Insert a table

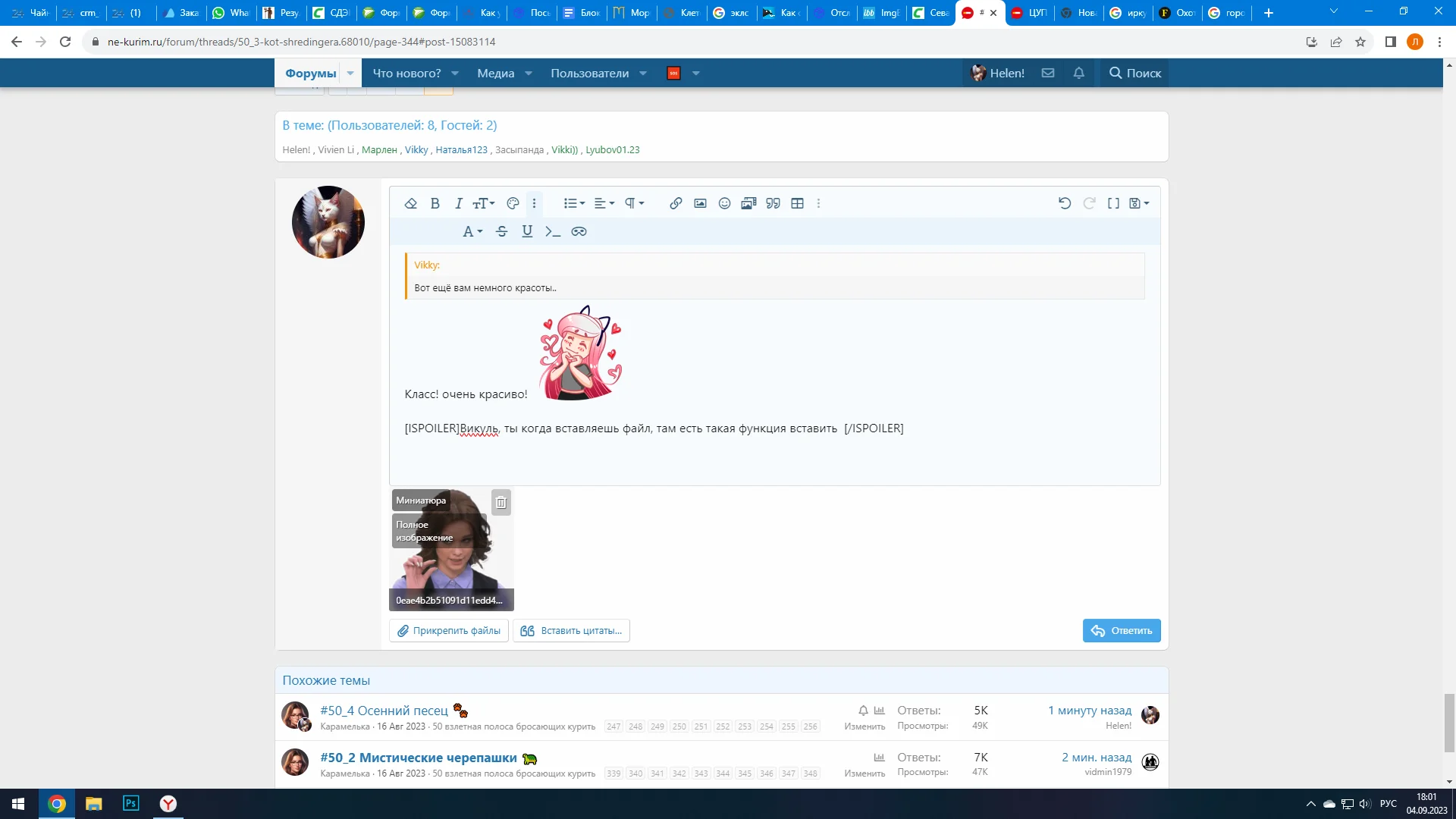[797, 203]
